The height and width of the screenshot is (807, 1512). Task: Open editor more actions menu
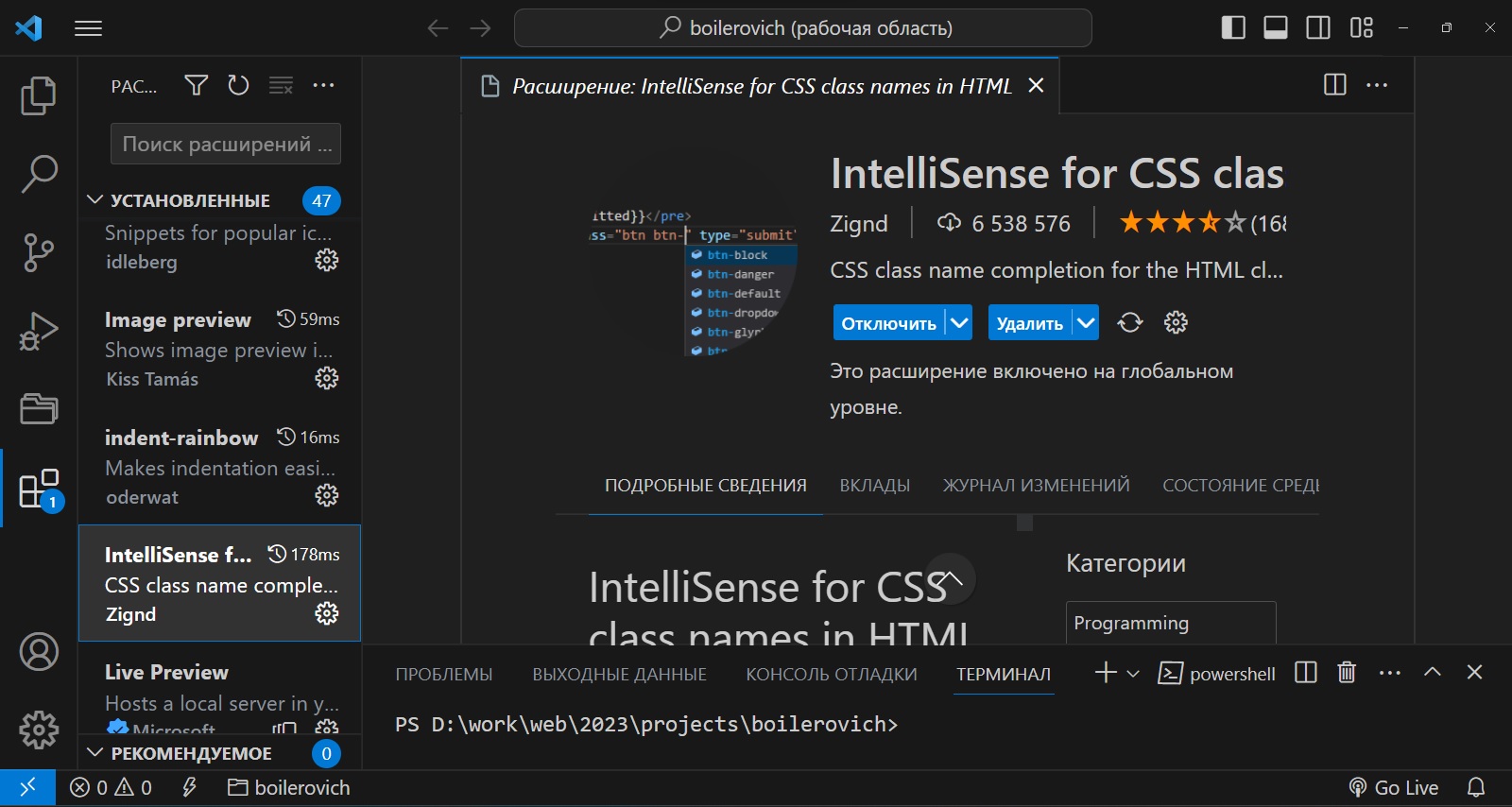coord(1378,85)
